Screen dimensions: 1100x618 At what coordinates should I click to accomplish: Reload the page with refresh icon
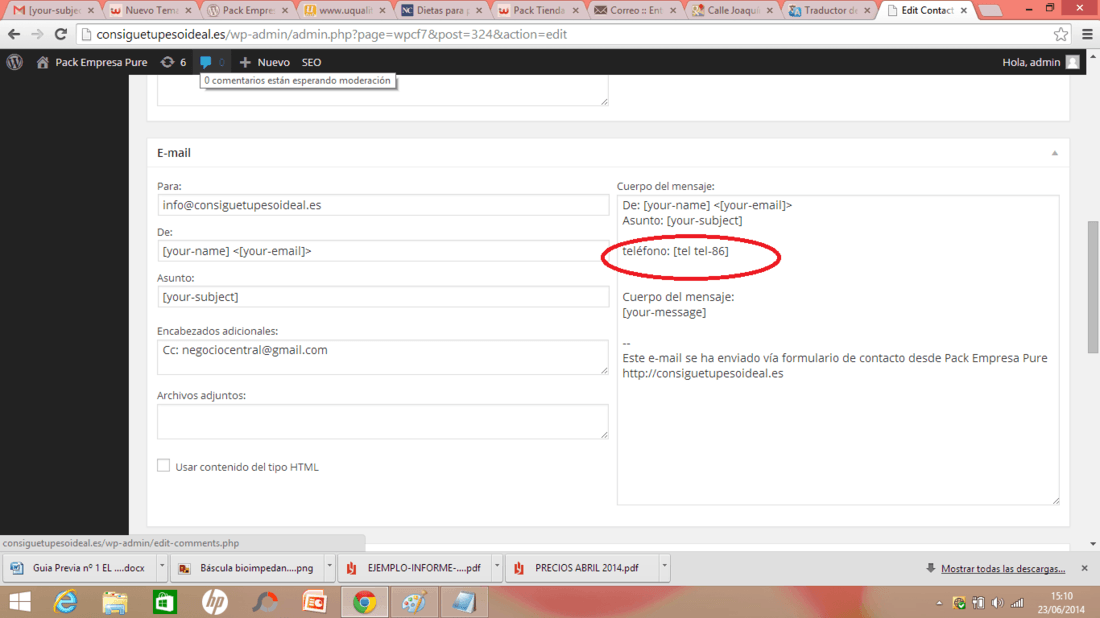point(61,34)
